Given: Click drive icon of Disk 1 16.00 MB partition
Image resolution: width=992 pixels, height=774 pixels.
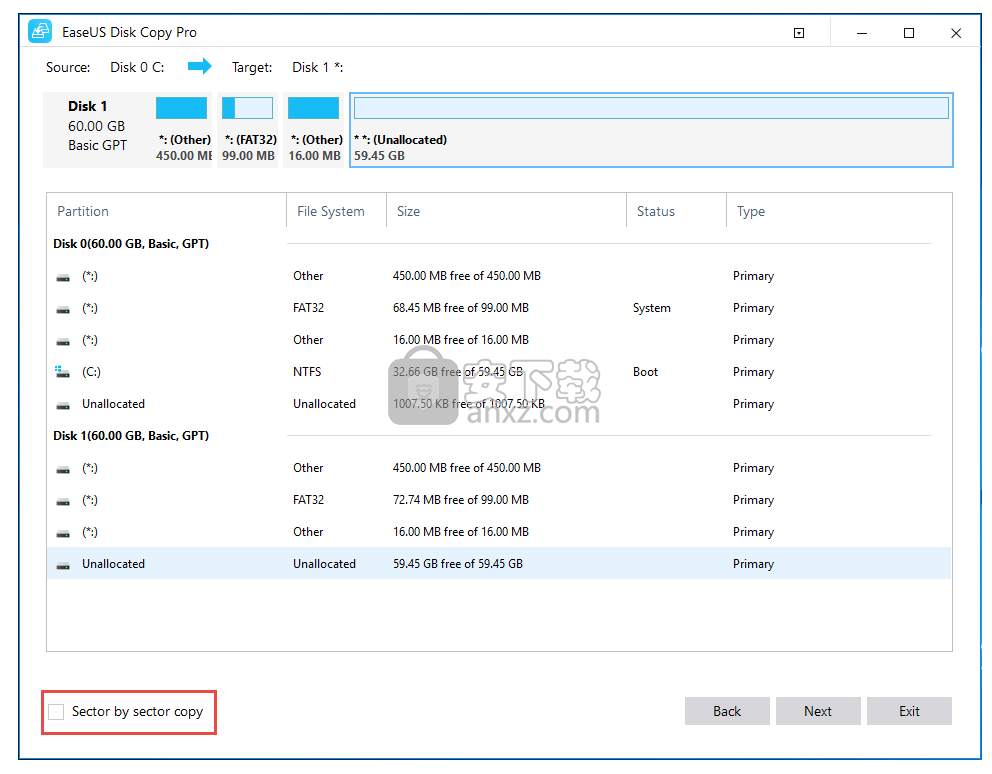Looking at the screenshot, I should click(63, 534).
